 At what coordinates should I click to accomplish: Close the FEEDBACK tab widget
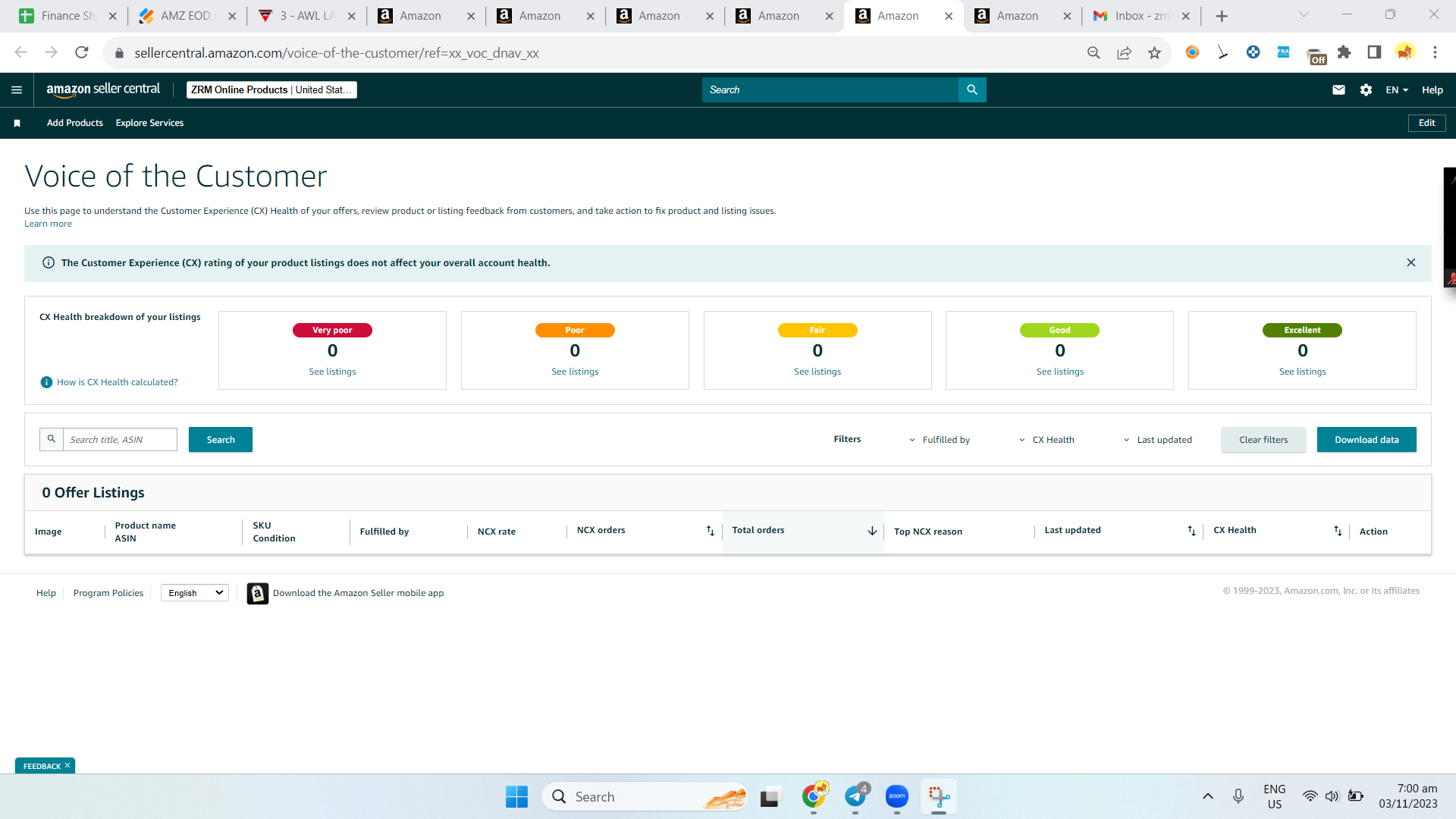coord(67,766)
